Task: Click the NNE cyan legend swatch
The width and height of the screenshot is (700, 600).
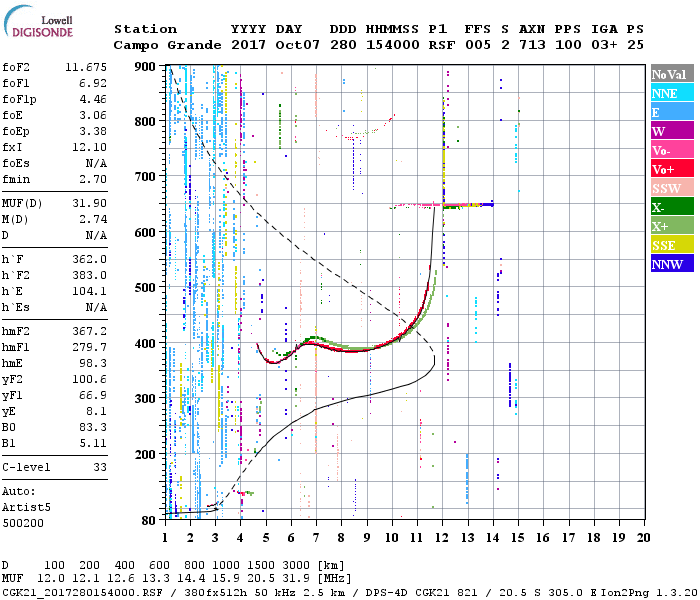Action: (x=671, y=93)
